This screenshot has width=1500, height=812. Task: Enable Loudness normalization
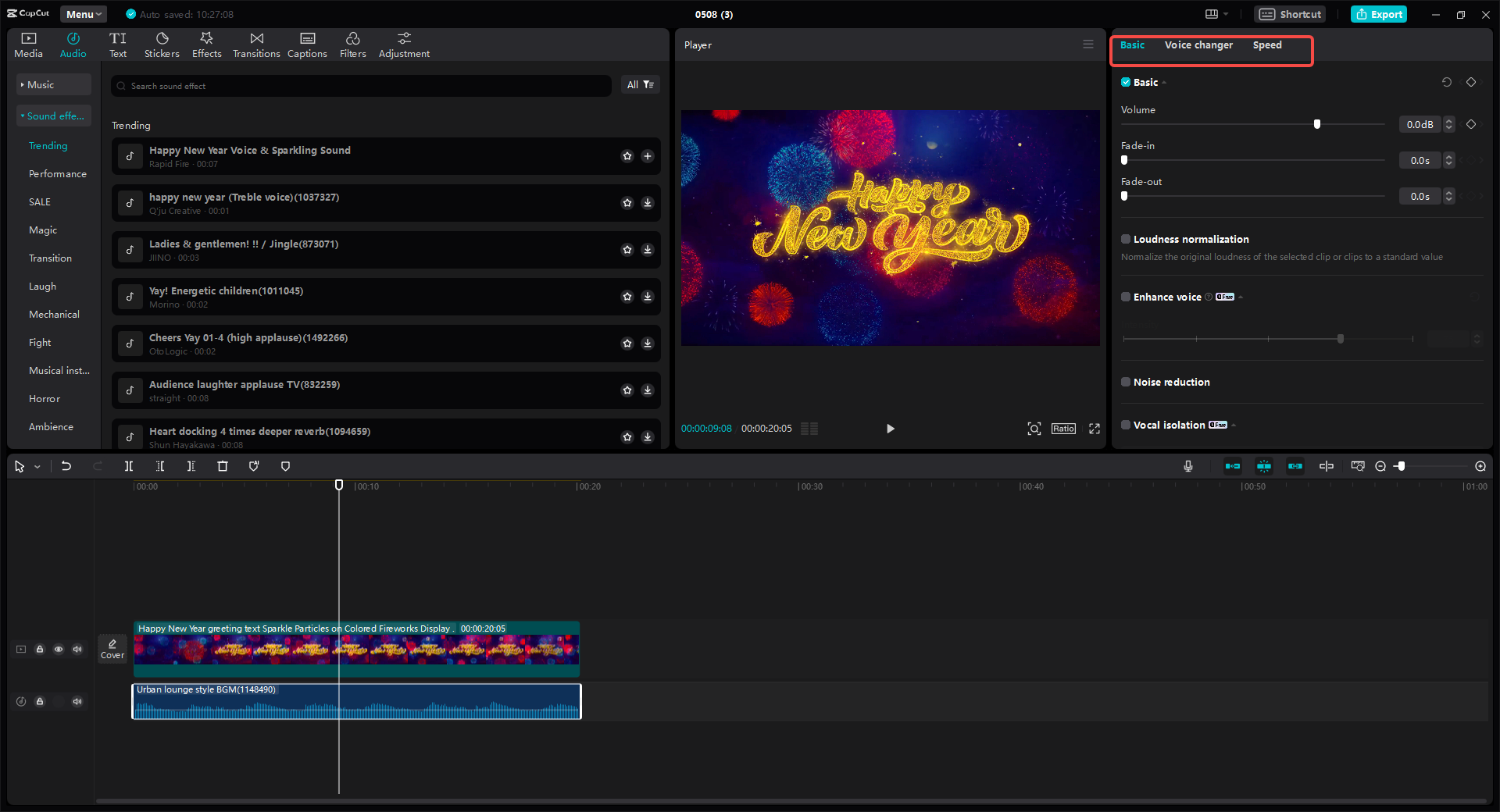1126,239
